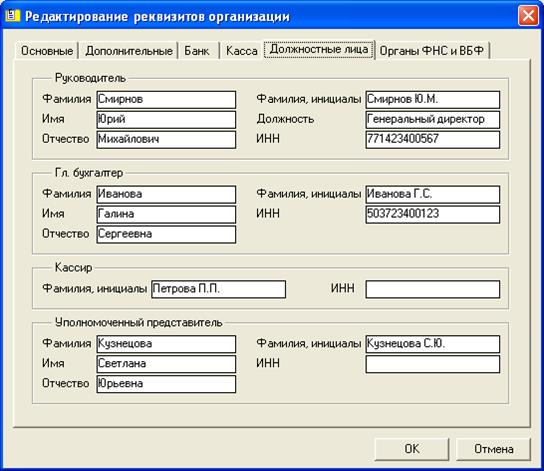Open the Дополнительные tab
This screenshot has width=544, height=471.
(129, 51)
